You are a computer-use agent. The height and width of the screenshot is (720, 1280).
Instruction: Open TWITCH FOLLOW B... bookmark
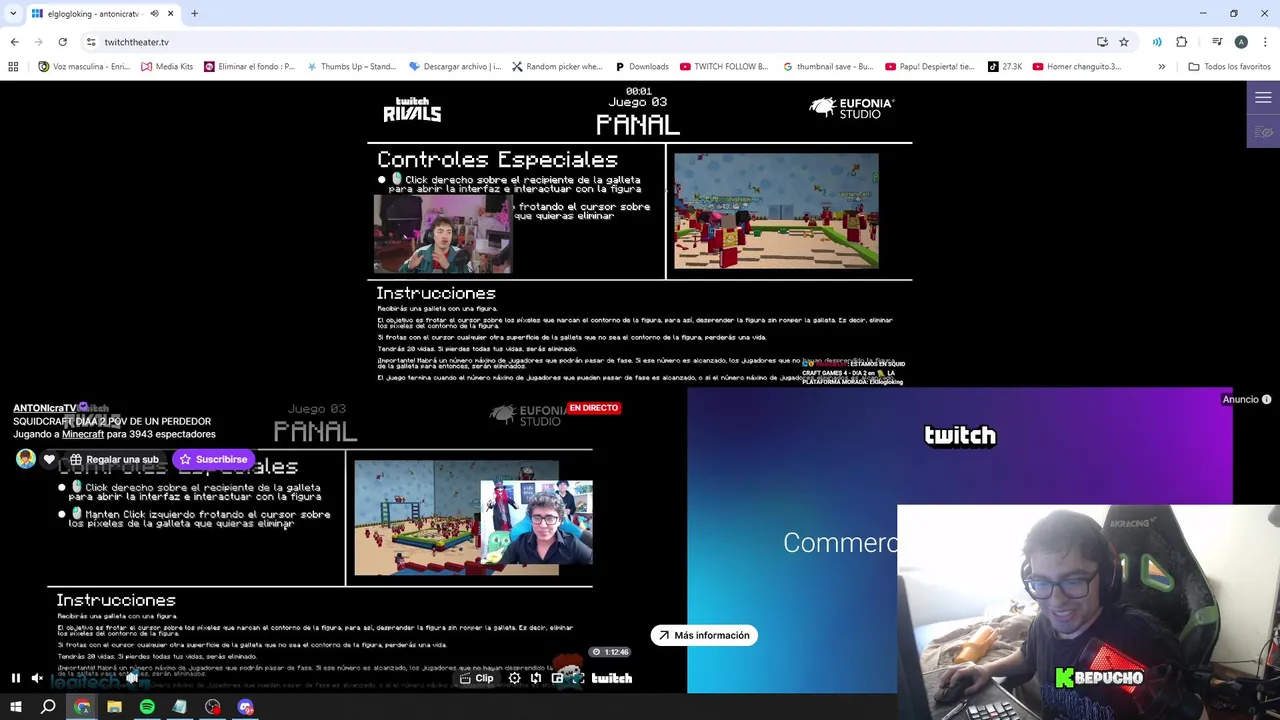[724, 67]
